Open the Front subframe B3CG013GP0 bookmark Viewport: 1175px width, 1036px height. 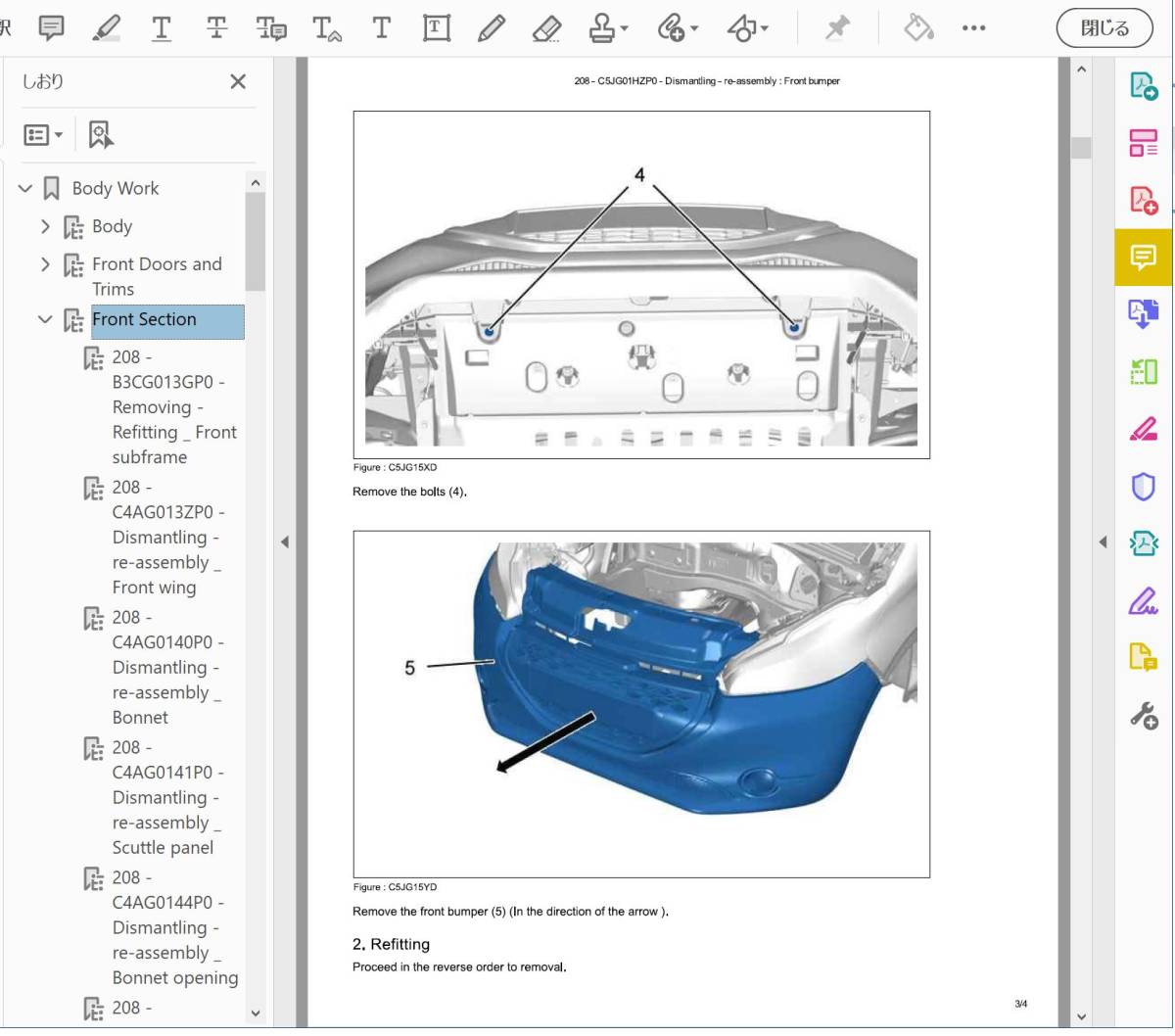pyautogui.click(x=173, y=407)
